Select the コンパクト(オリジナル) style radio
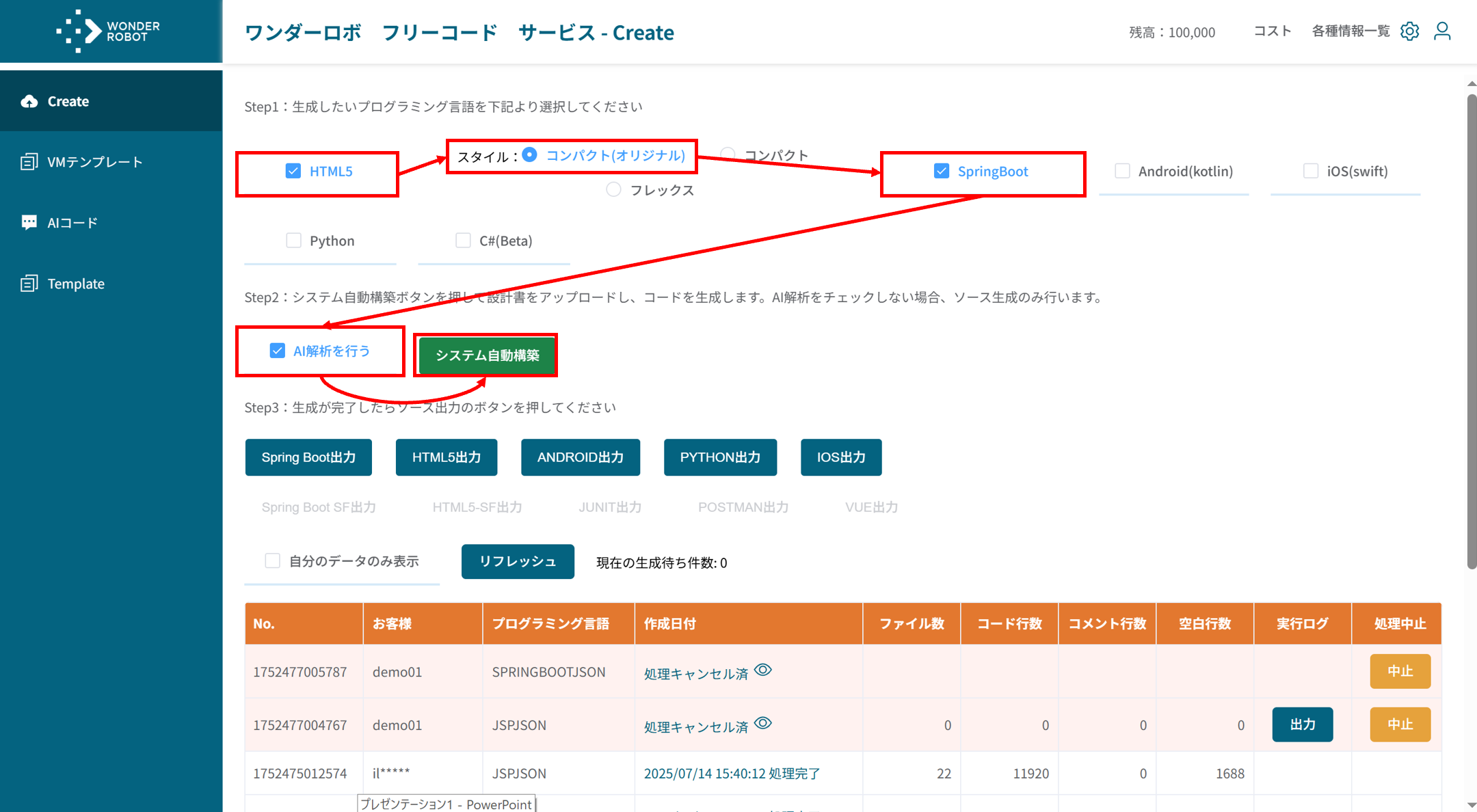Viewport: 1477px width, 812px height. pyautogui.click(x=529, y=155)
